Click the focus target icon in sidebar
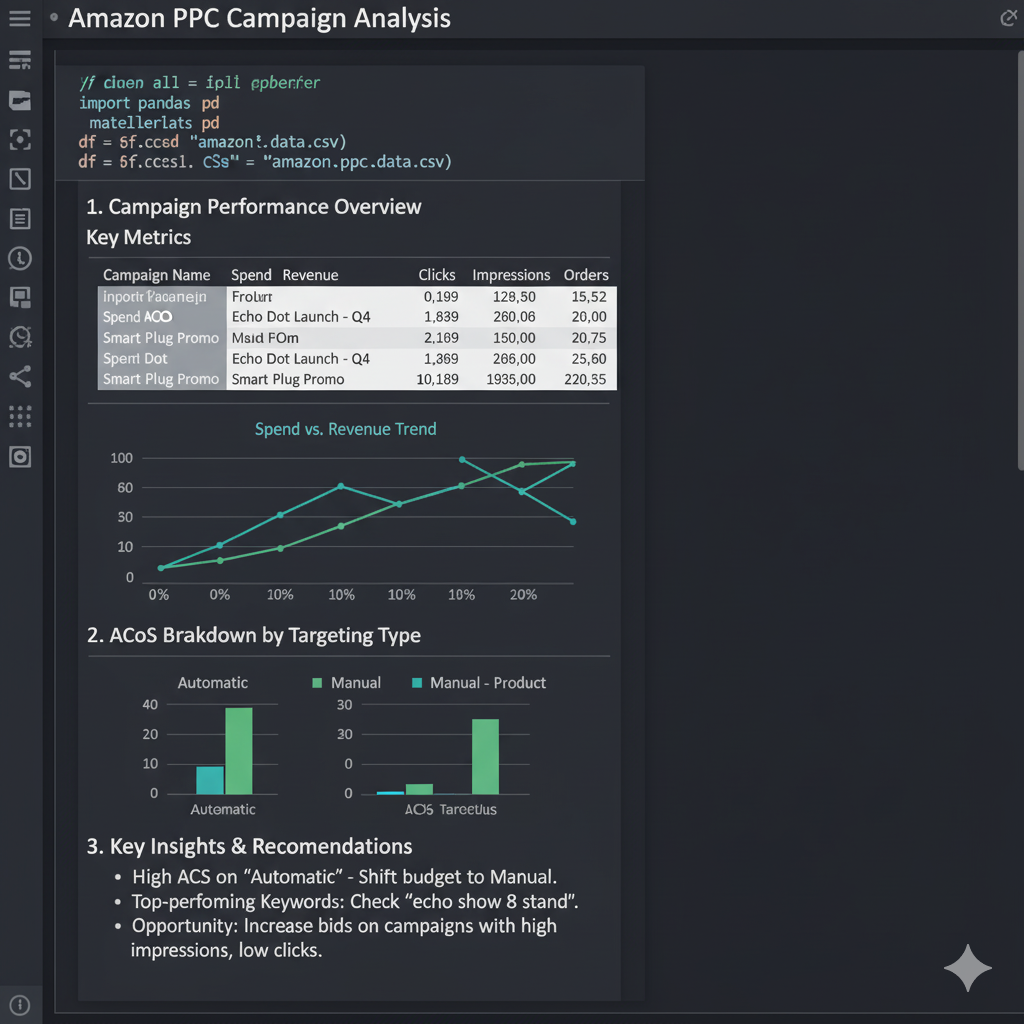The height and width of the screenshot is (1024, 1024). [x=20, y=139]
